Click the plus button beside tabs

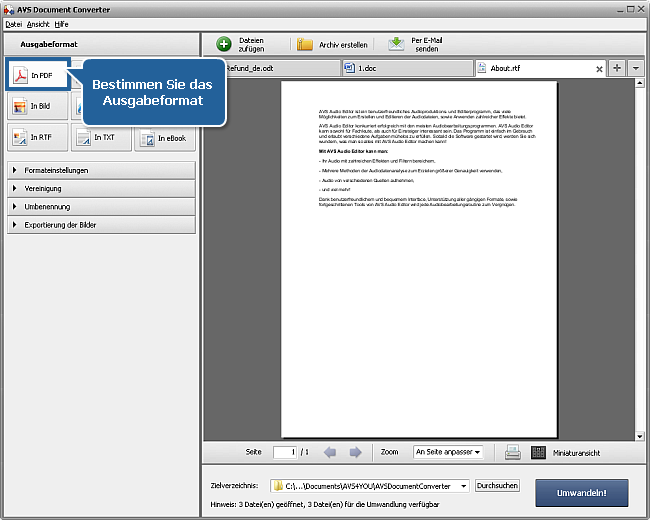click(x=617, y=68)
